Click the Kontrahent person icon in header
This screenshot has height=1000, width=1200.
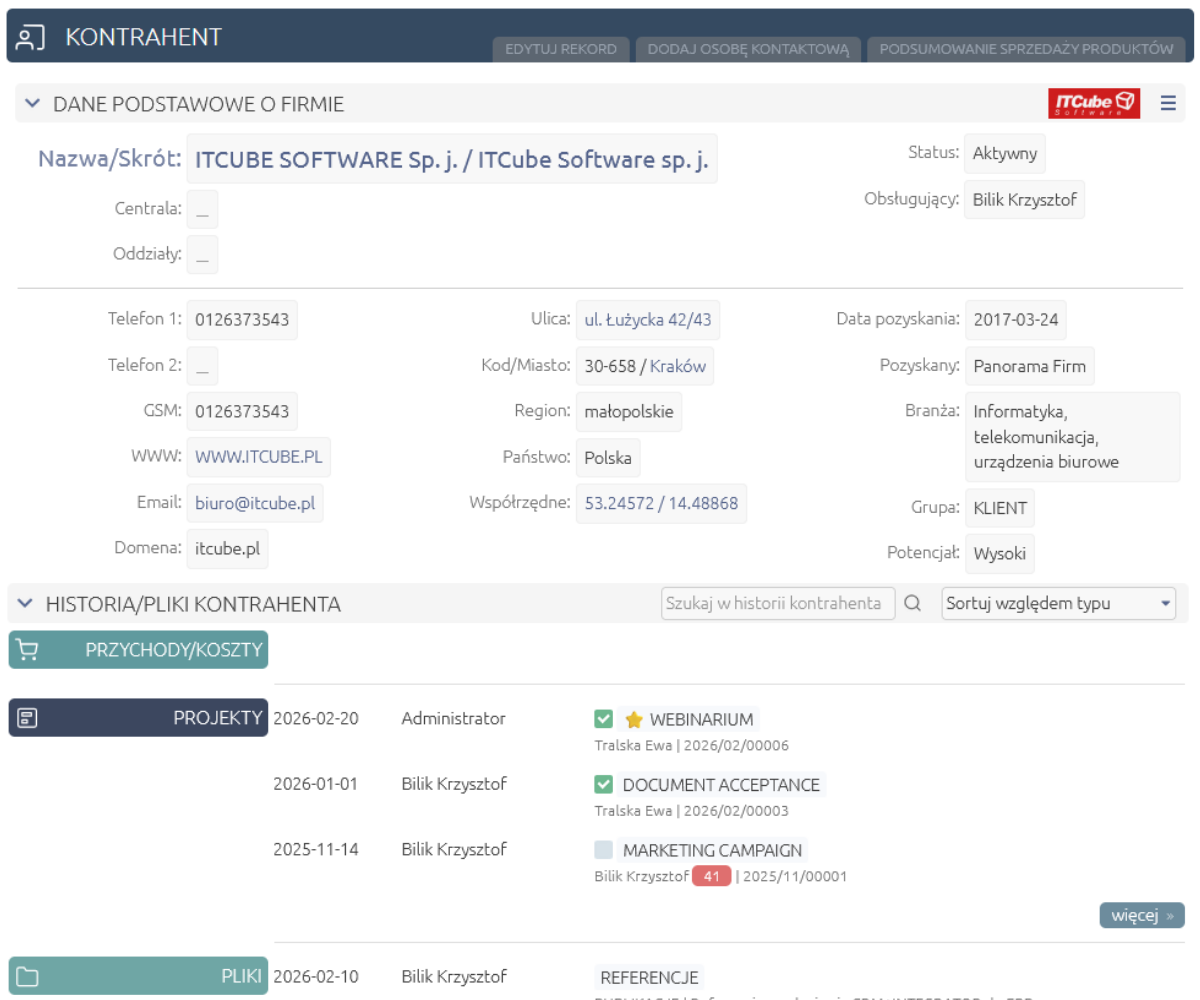coord(30,37)
